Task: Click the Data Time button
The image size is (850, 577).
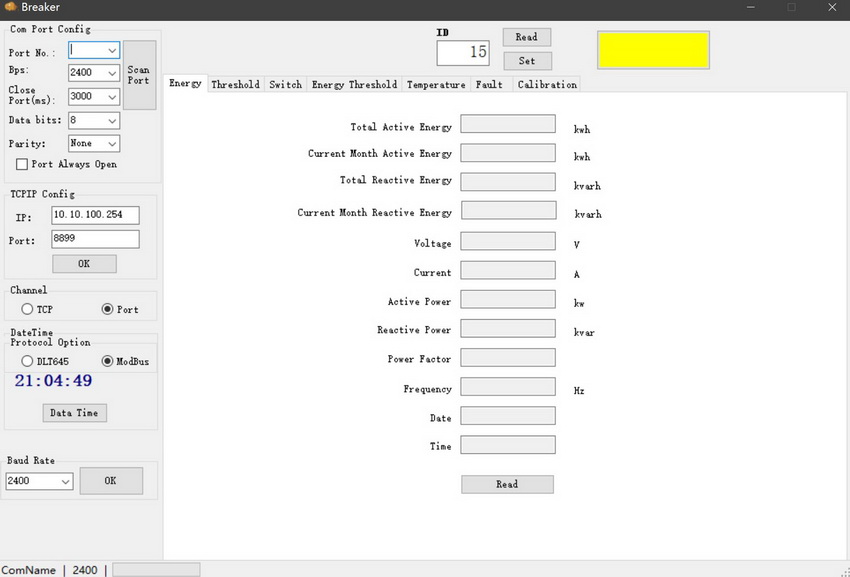Action: click(75, 413)
